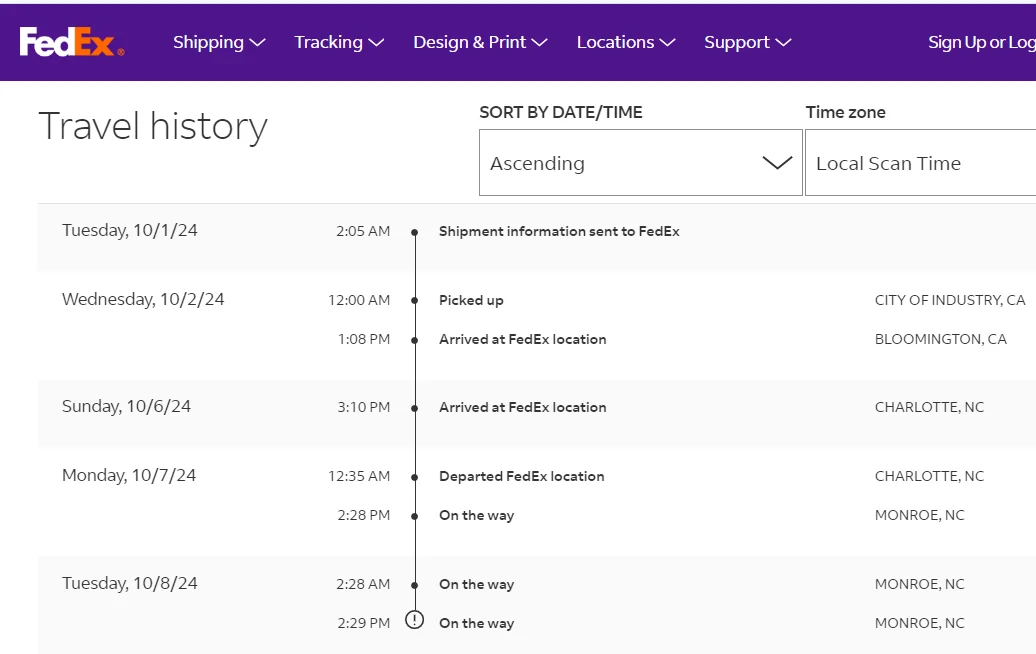Click the Shipment information sent timeline dot
This screenshot has height=654, width=1036.
pyautogui.click(x=415, y=232)
